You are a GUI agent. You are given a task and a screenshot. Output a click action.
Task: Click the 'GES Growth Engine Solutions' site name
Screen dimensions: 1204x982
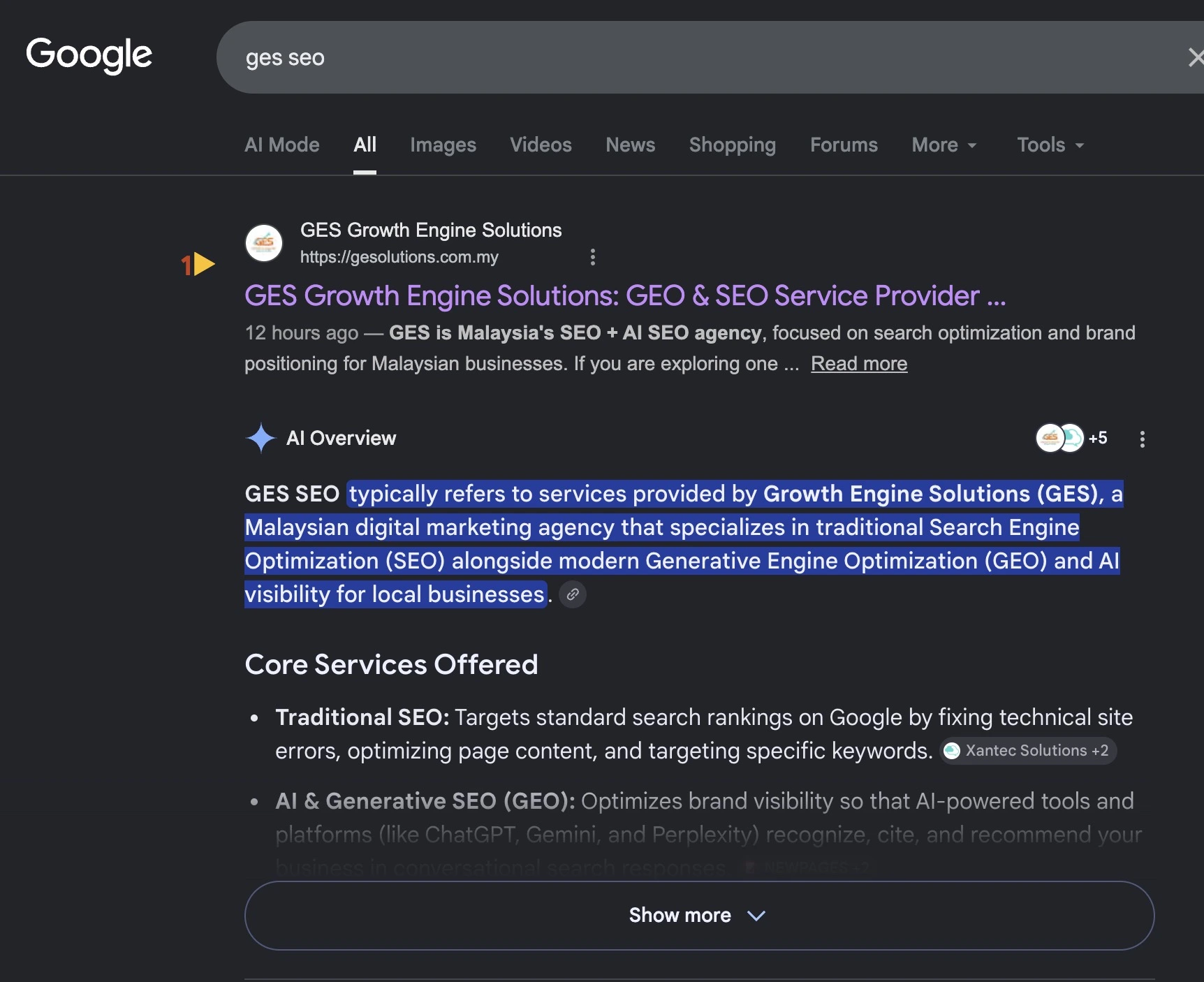pos(431,230)
